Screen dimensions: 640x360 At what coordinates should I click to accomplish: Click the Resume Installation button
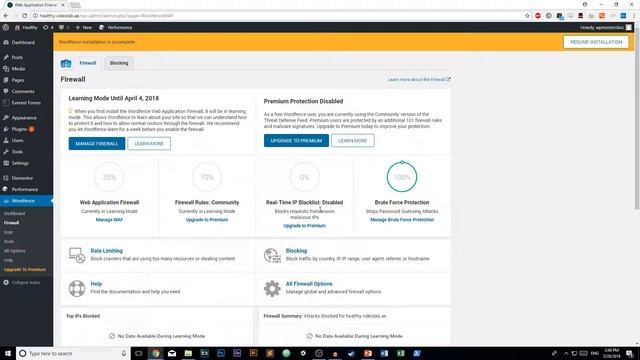pos(596,42)
